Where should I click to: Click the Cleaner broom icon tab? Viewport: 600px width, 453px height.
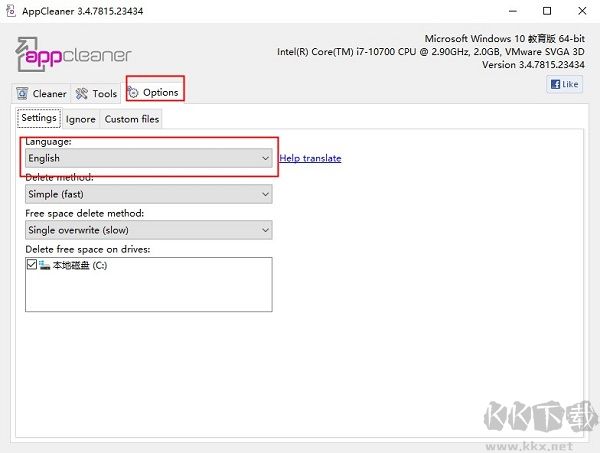(x=42, y=93)
